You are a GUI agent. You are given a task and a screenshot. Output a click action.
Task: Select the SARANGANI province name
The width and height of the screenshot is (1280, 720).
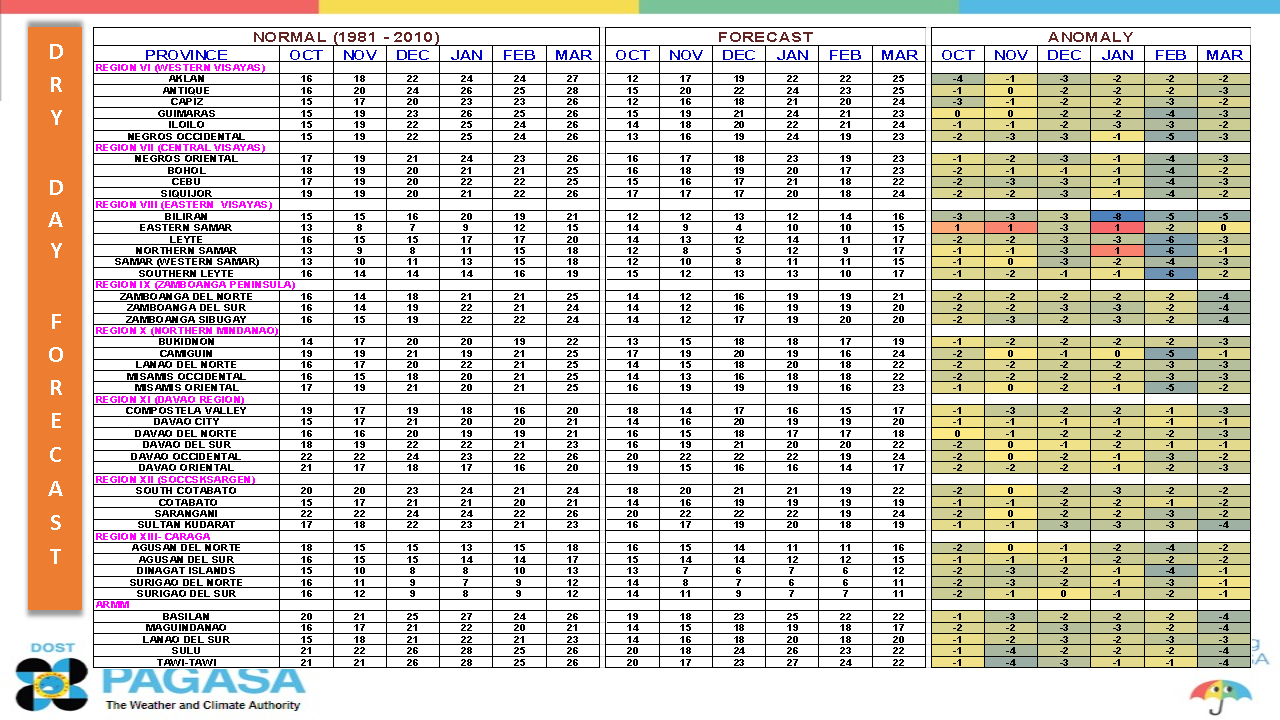186,513
